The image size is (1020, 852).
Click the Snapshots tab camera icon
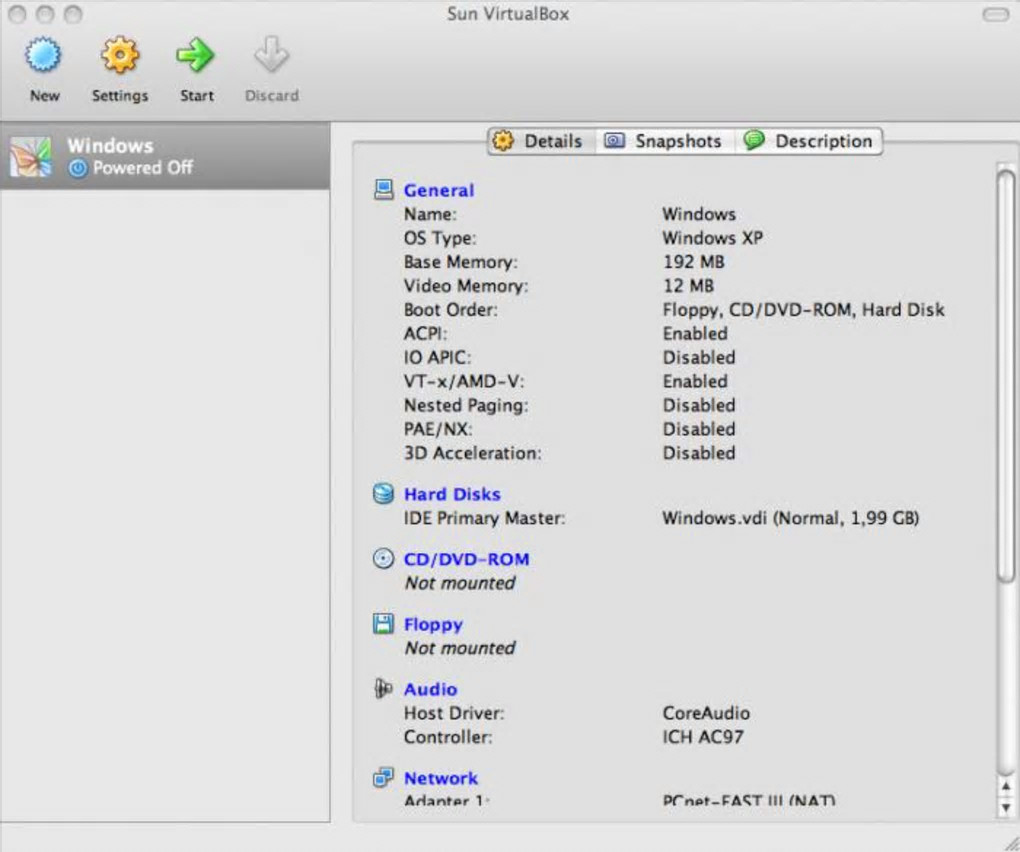coord(614,140)
